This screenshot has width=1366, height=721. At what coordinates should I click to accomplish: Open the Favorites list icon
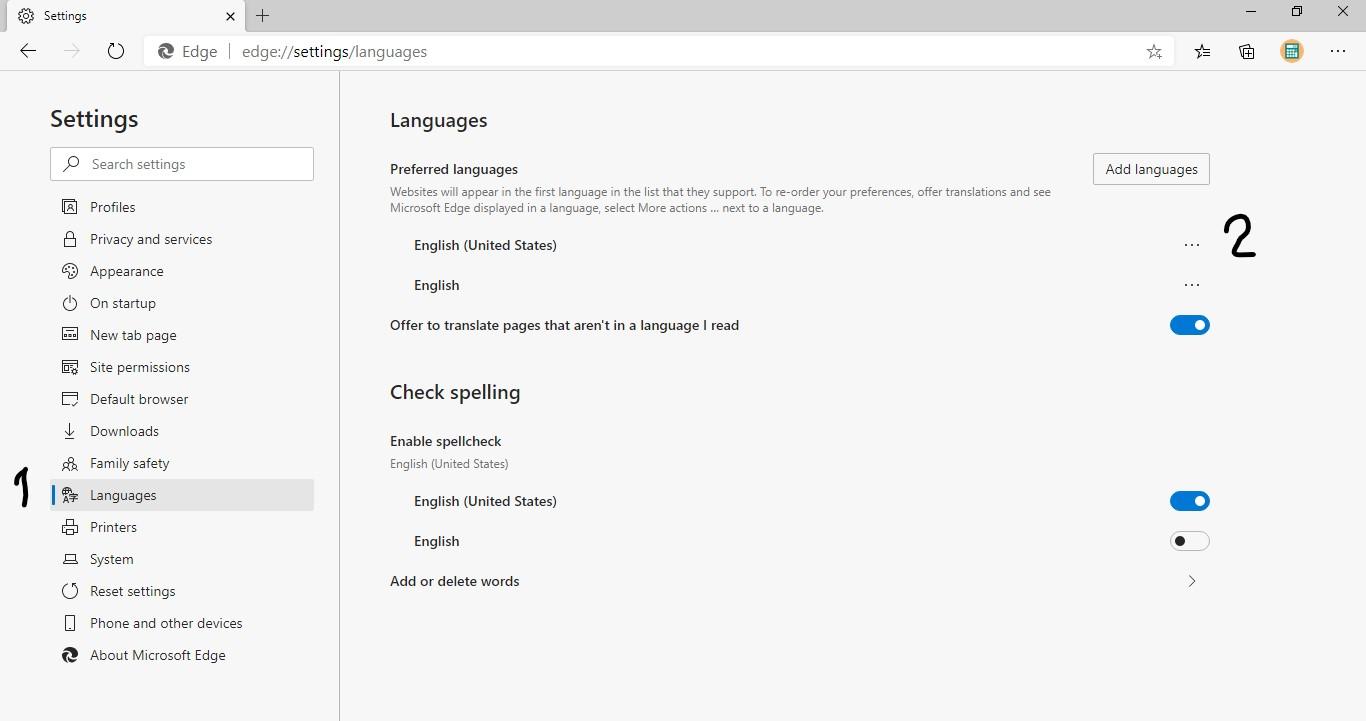point(1202,52)
